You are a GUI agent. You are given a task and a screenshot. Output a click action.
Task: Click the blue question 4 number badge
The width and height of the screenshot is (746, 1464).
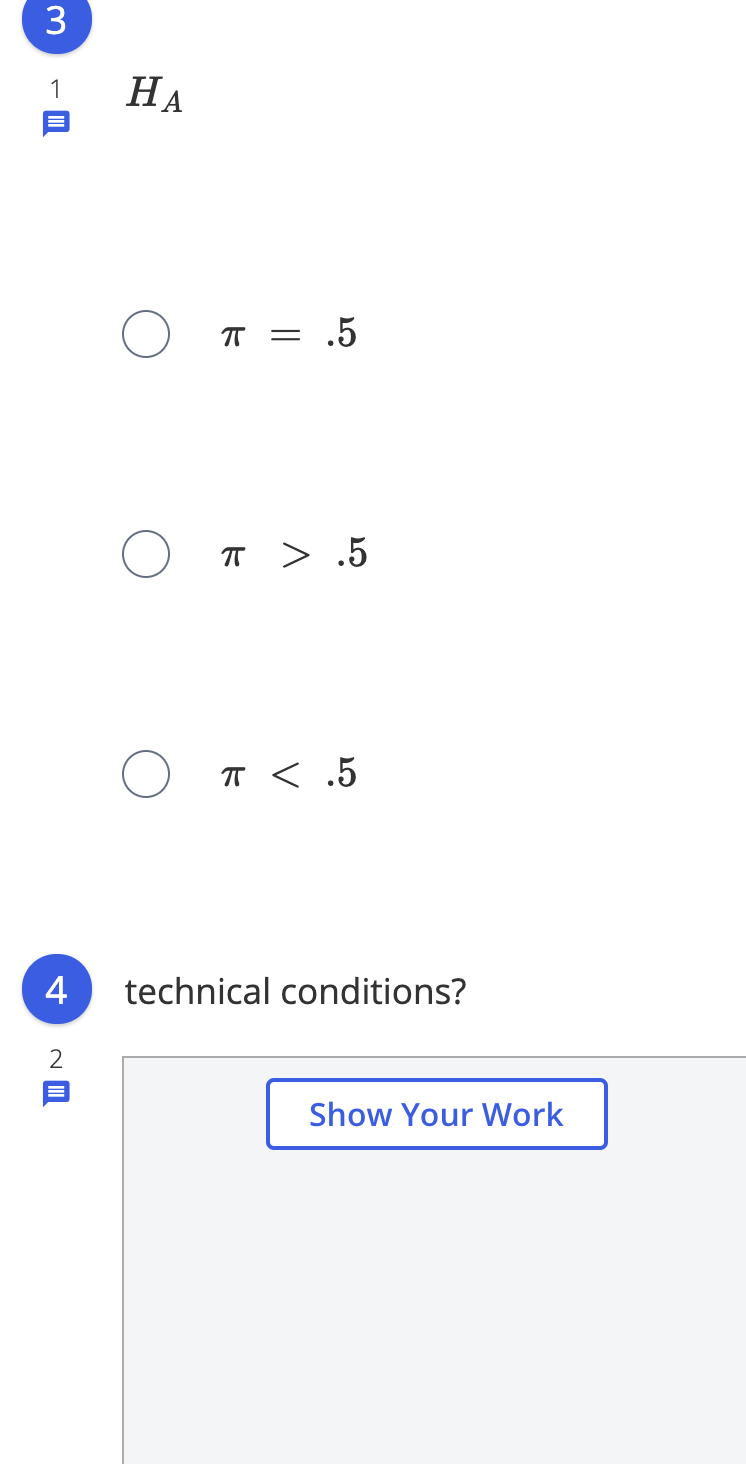[x=56, y=989]
